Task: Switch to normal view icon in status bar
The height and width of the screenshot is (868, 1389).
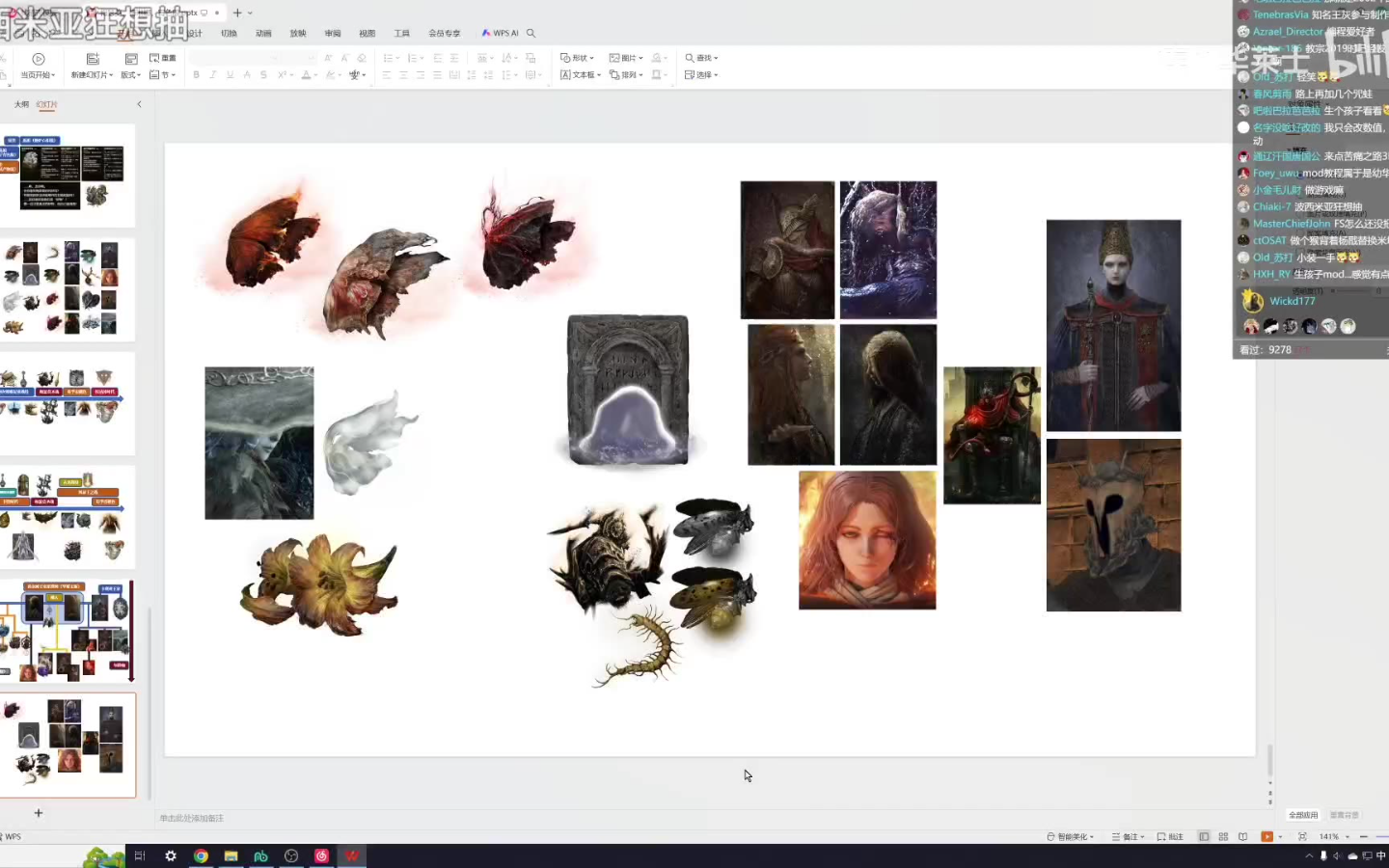Action: coord(1204,837)
